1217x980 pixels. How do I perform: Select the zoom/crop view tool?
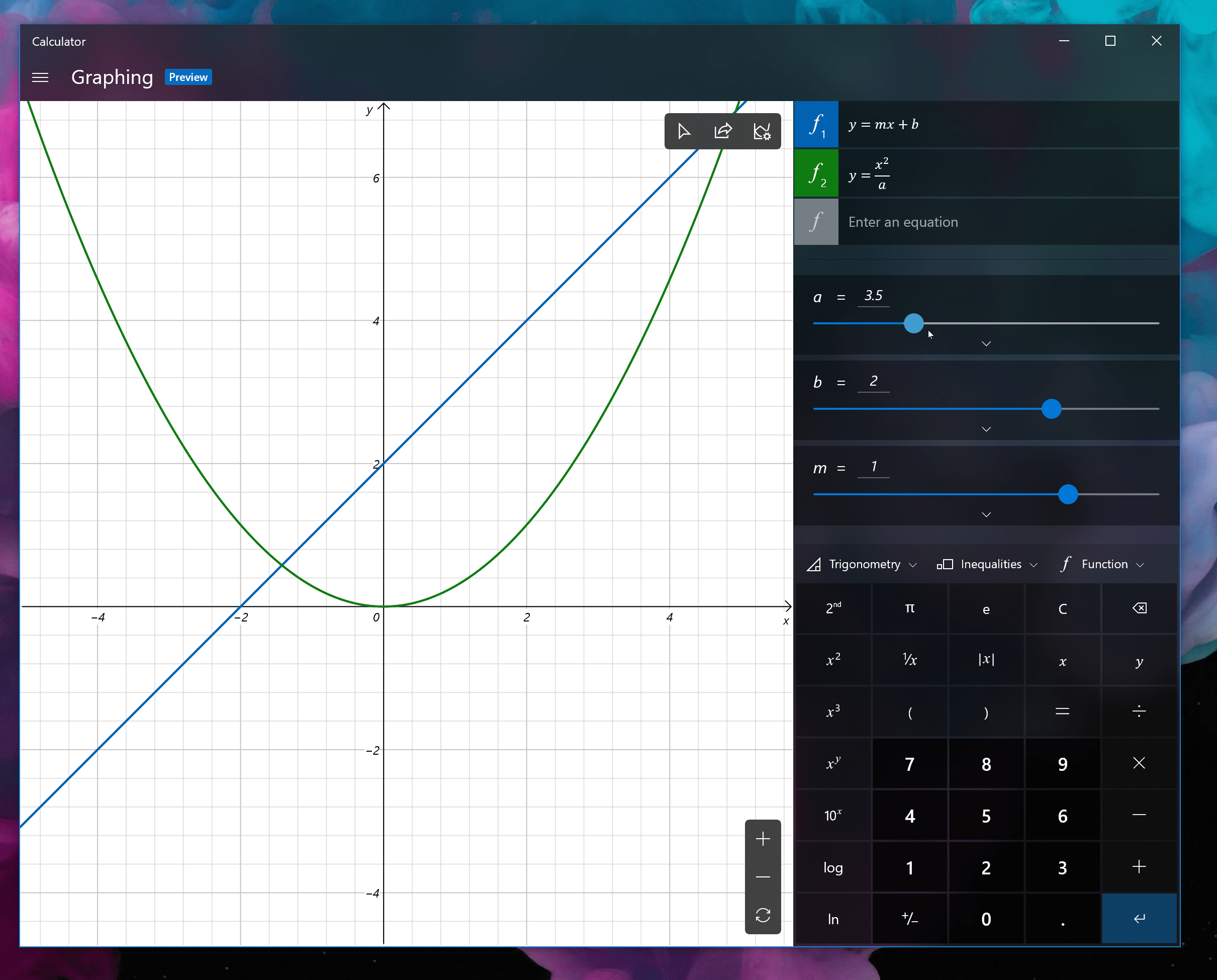point(763,131)
